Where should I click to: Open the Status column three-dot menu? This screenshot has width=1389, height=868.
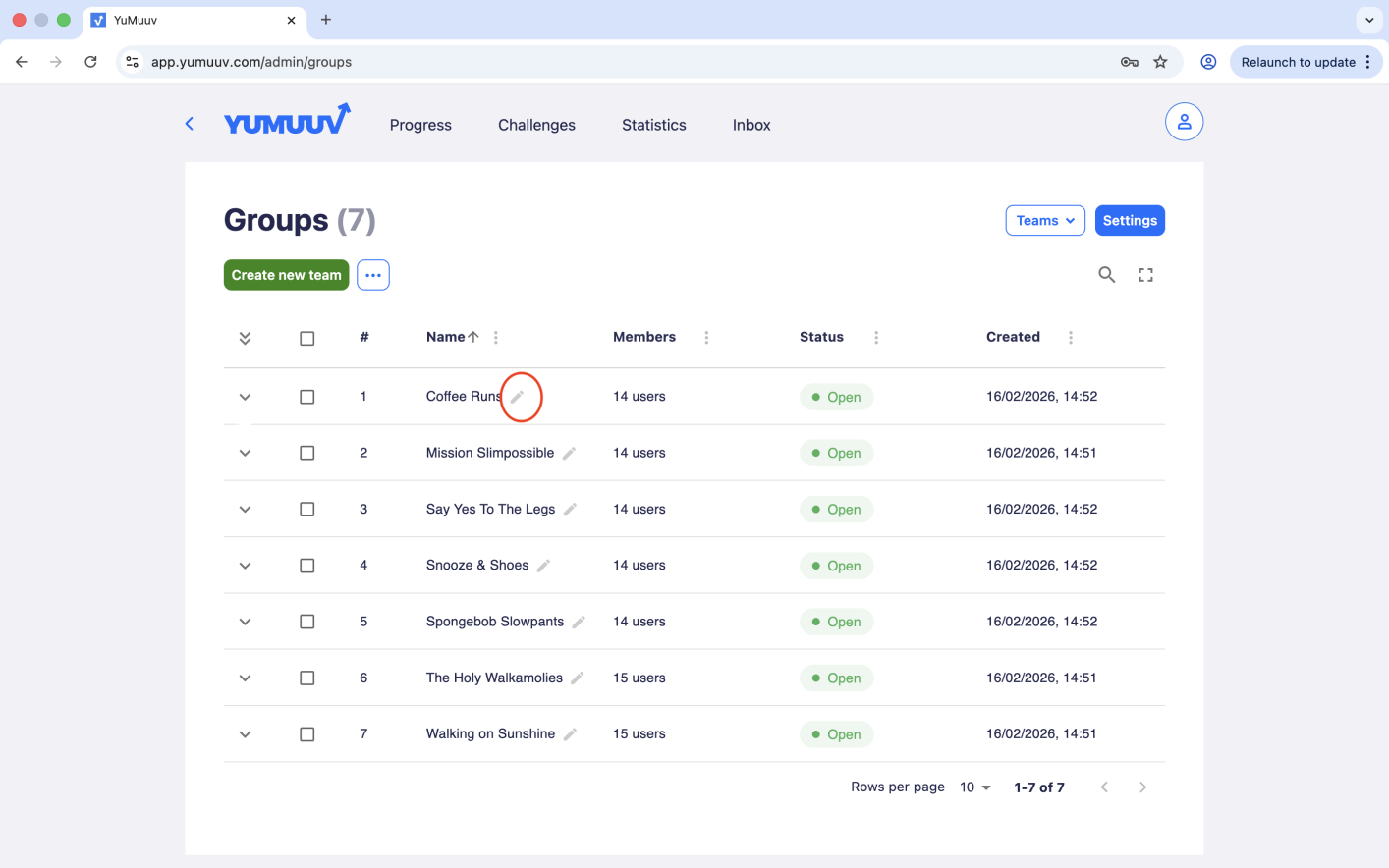(876, 338)
